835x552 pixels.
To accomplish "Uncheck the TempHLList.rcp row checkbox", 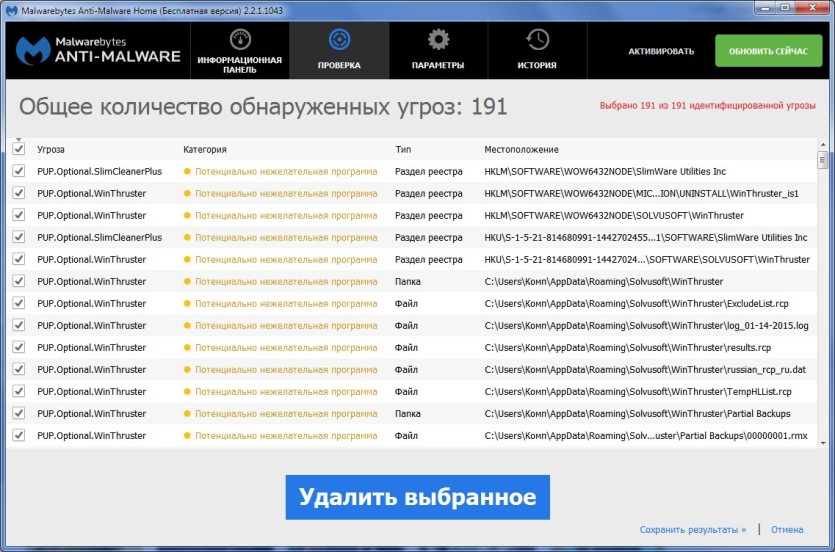I will [19, 391].
